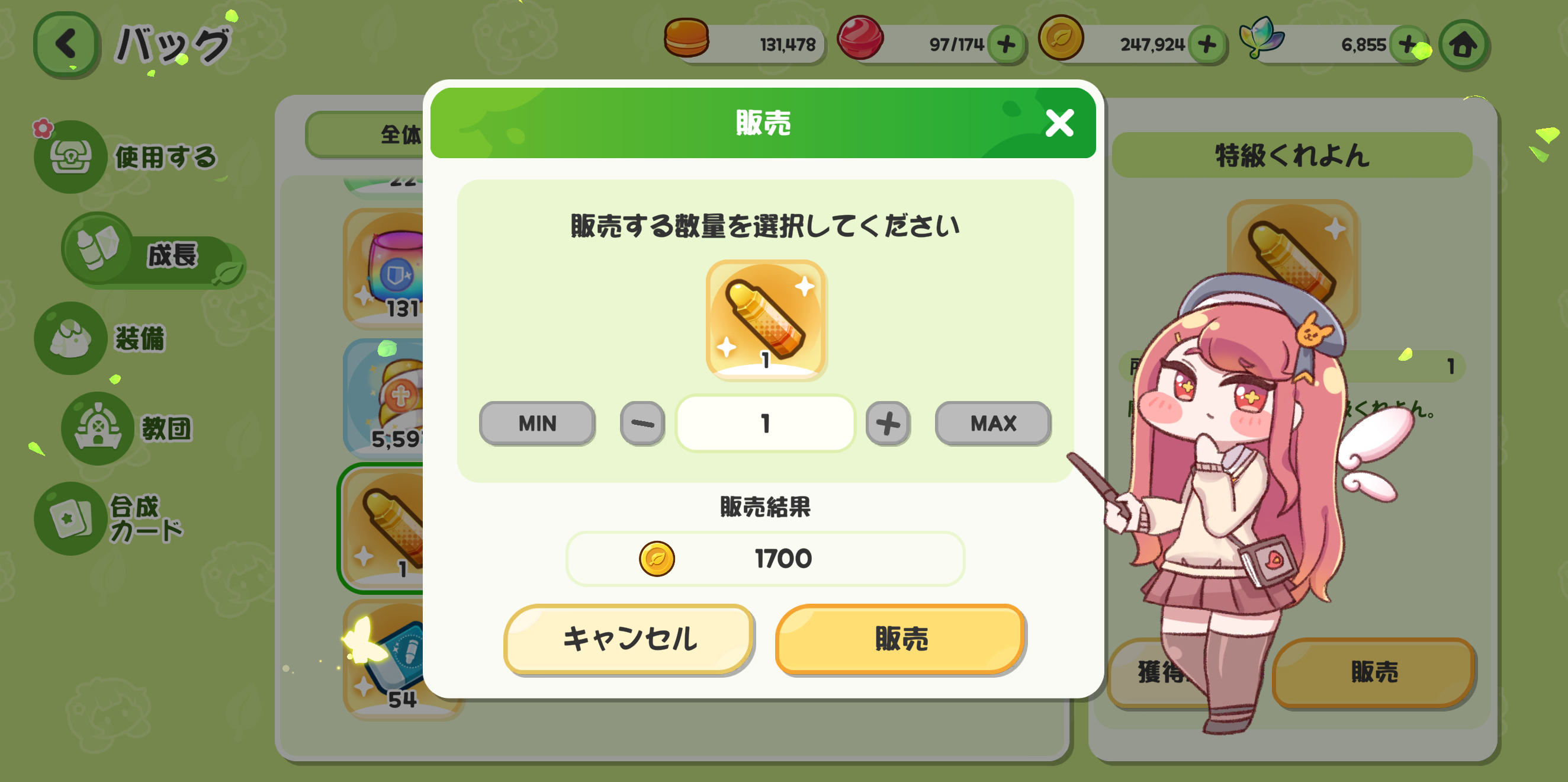
Task: Cancel the sale with キャンセル
Action: pos(629,639)
